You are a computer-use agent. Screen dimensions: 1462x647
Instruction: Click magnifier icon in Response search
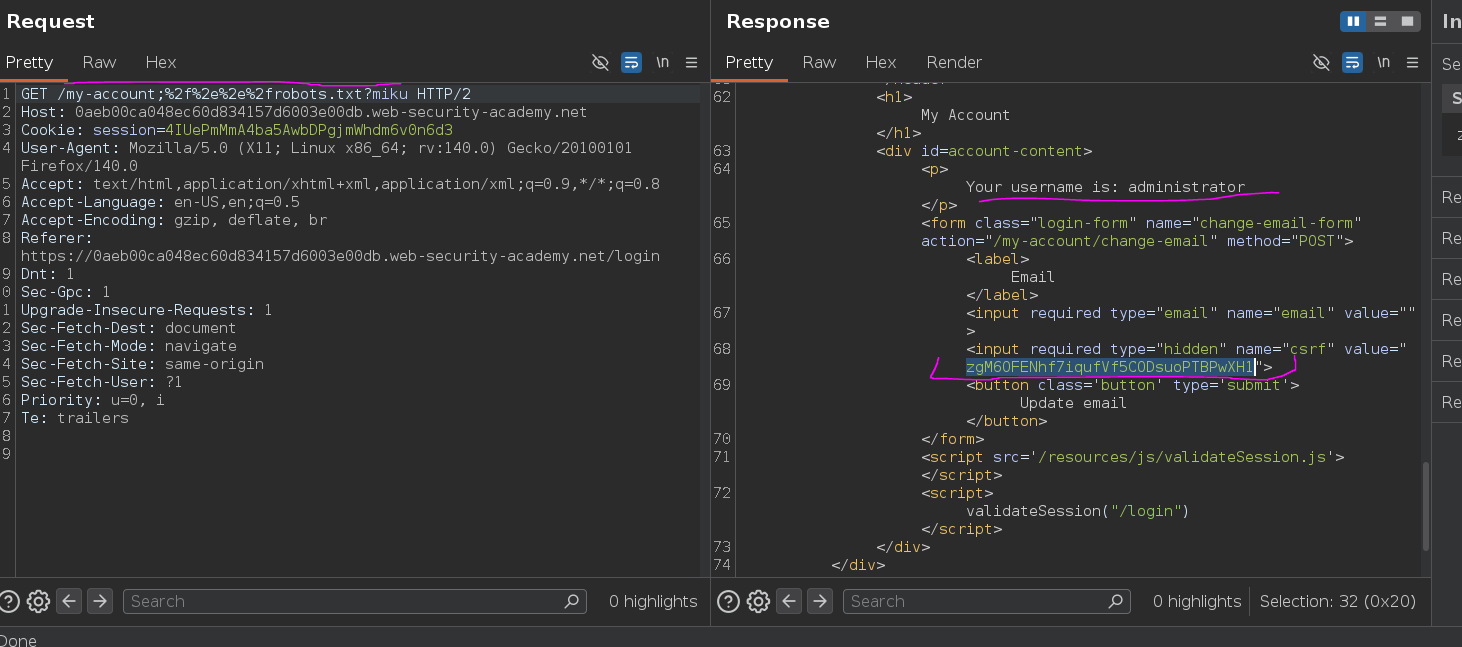[1116, 601]
